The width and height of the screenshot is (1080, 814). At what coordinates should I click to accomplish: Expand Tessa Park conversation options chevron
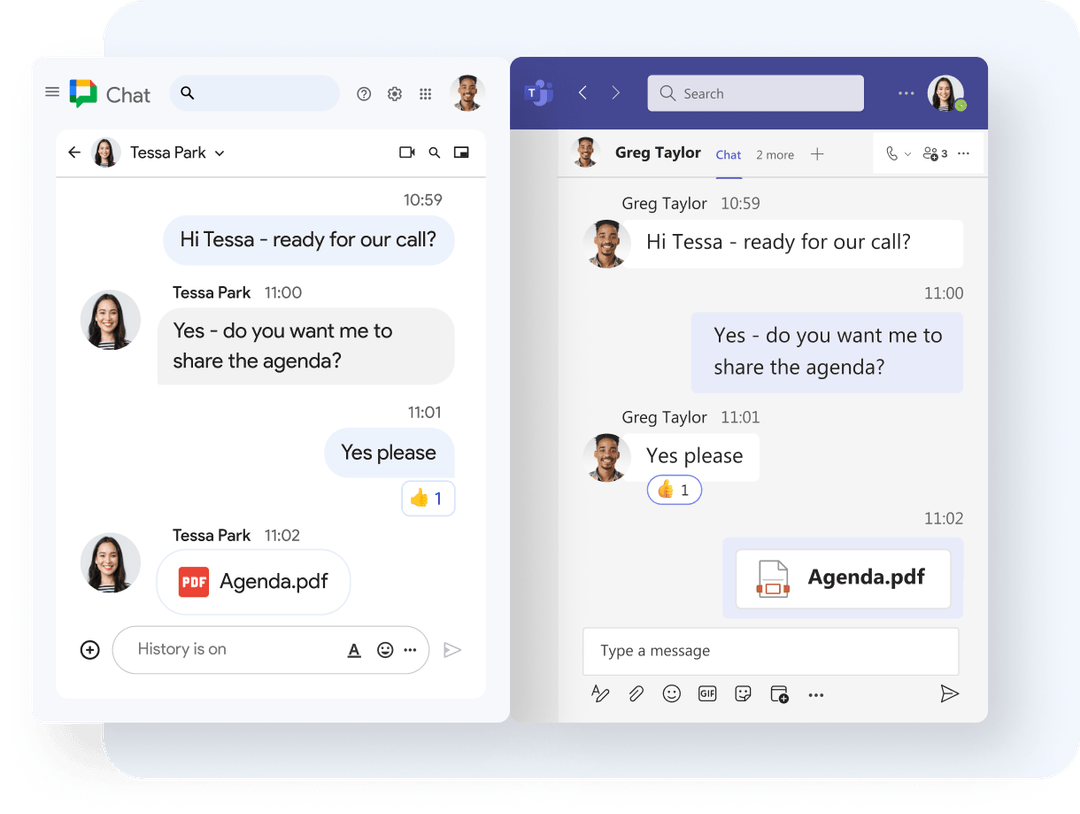click(219, 154)
